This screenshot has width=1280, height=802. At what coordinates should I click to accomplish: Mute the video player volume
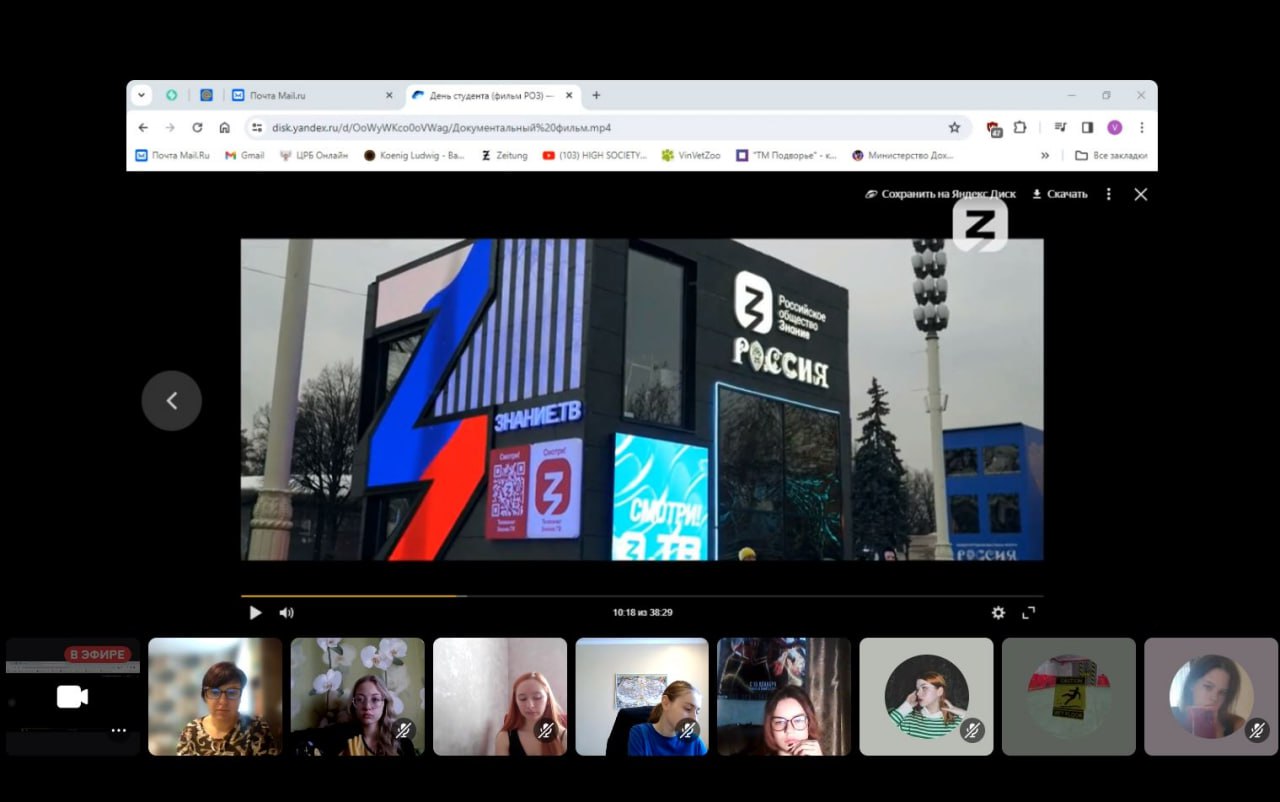click(286, 613)
